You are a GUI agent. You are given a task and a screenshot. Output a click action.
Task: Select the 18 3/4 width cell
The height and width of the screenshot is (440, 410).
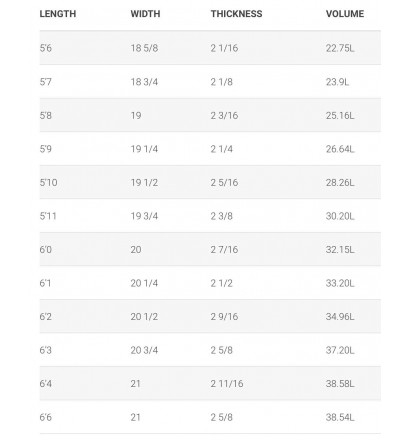point(144,82)
